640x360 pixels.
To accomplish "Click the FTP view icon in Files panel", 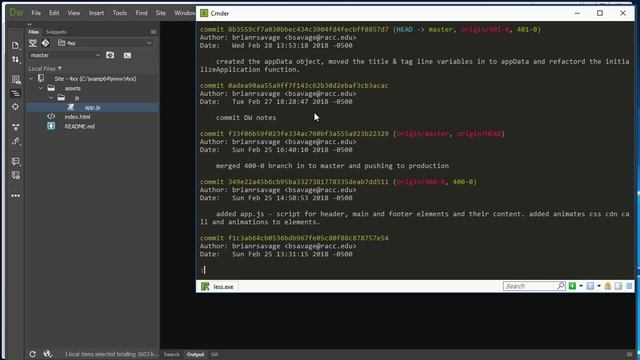I will (33, 43).
